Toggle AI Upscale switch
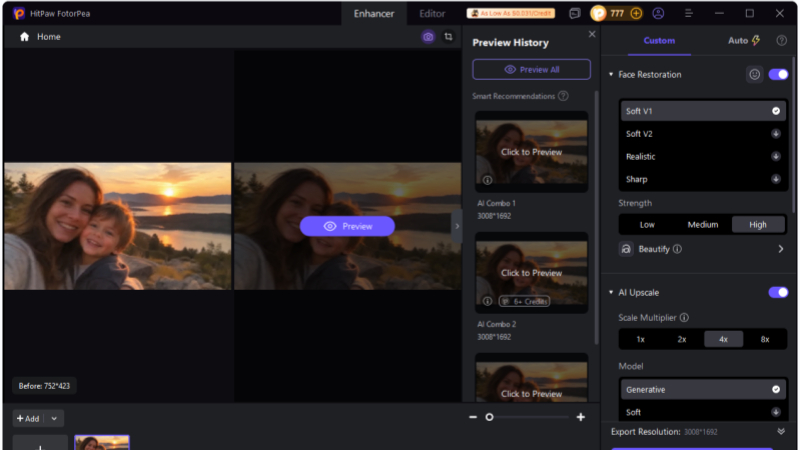Image resolution: width=800 pixels, height=450 pixels. [778, 292]
